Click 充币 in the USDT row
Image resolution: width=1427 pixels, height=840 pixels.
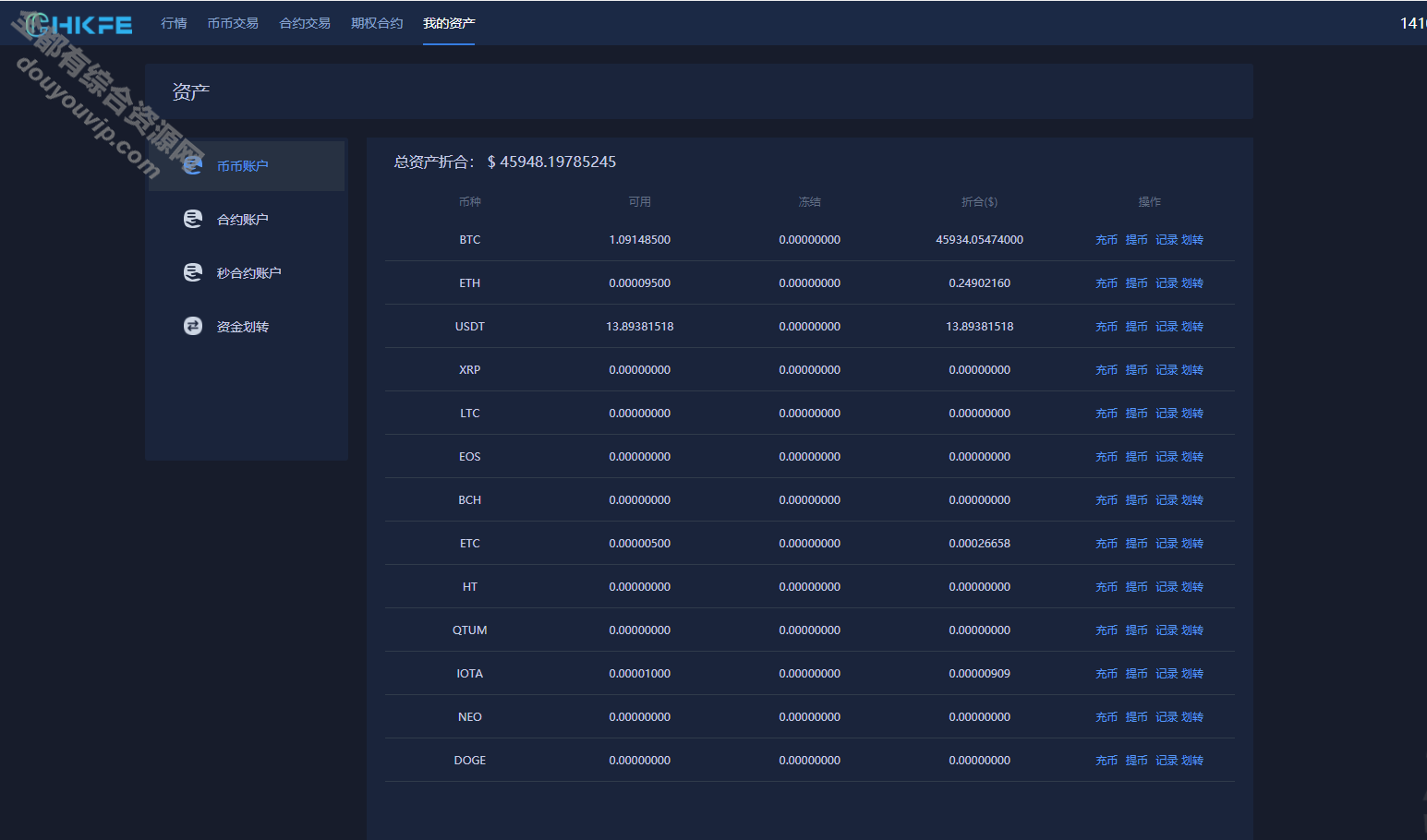[x=1107, y=327]
